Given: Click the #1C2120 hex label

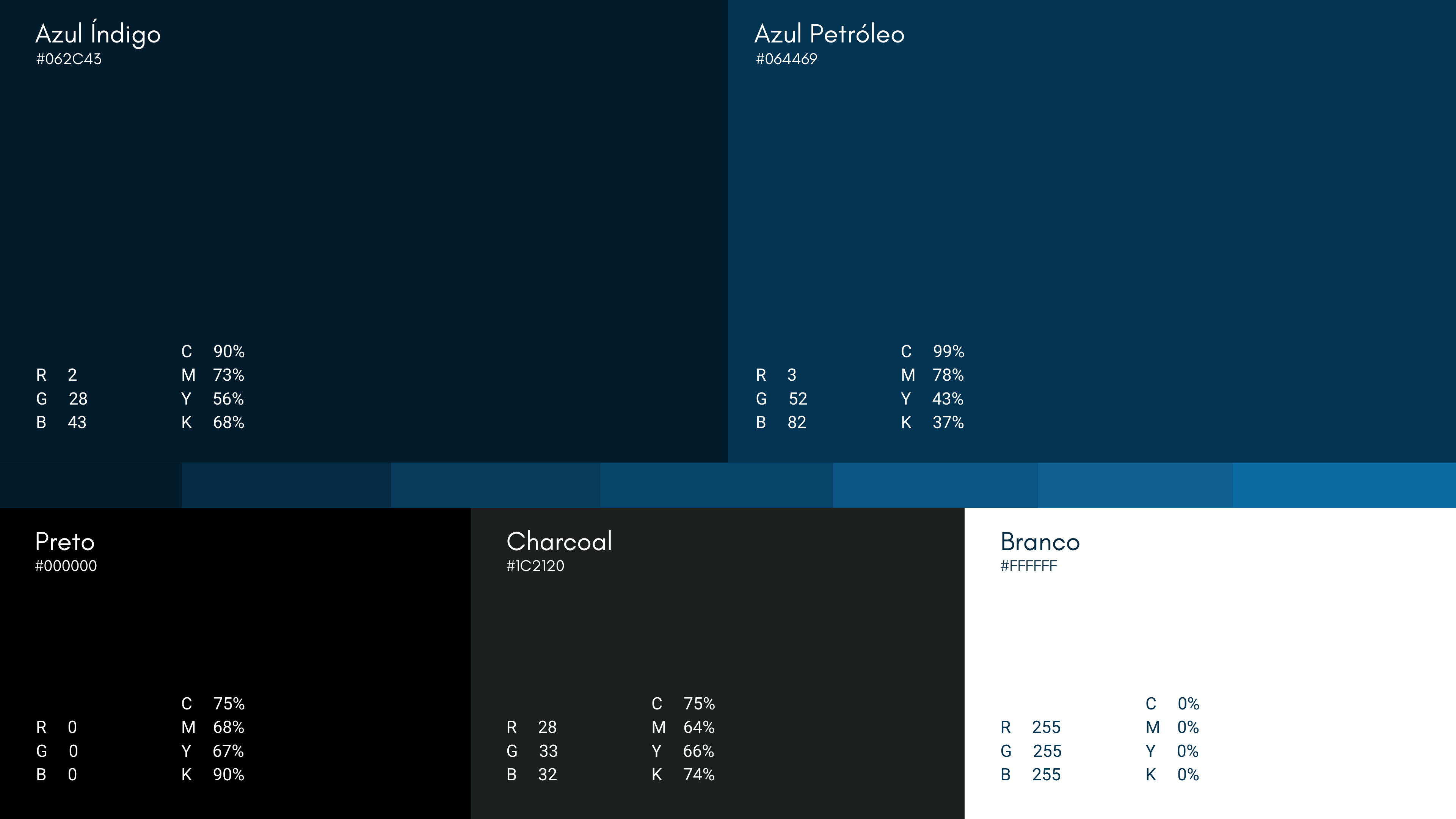Looking at the screenshot, I should point(535,566).
